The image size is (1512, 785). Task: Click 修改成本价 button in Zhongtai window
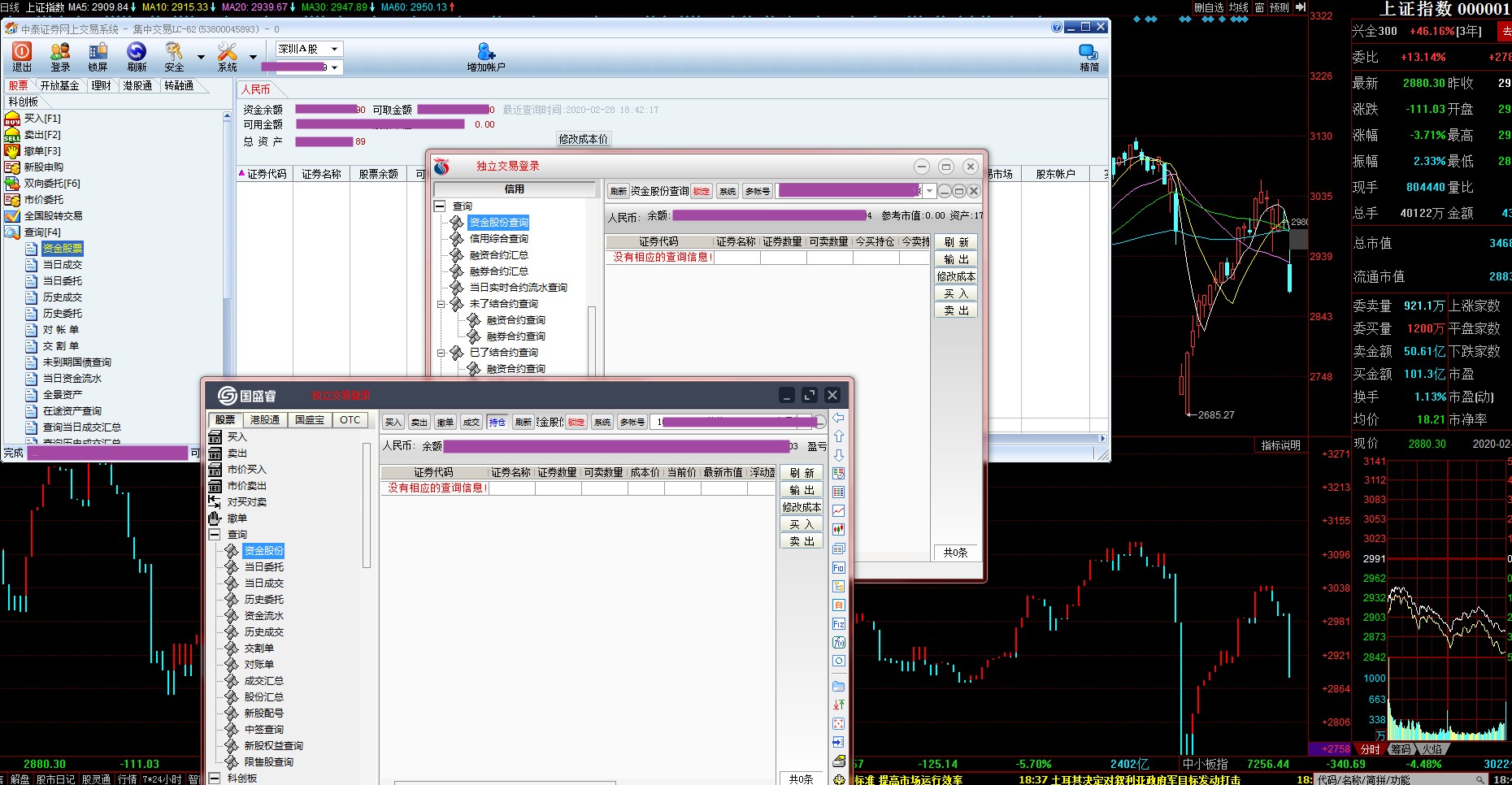click(584, 139)
